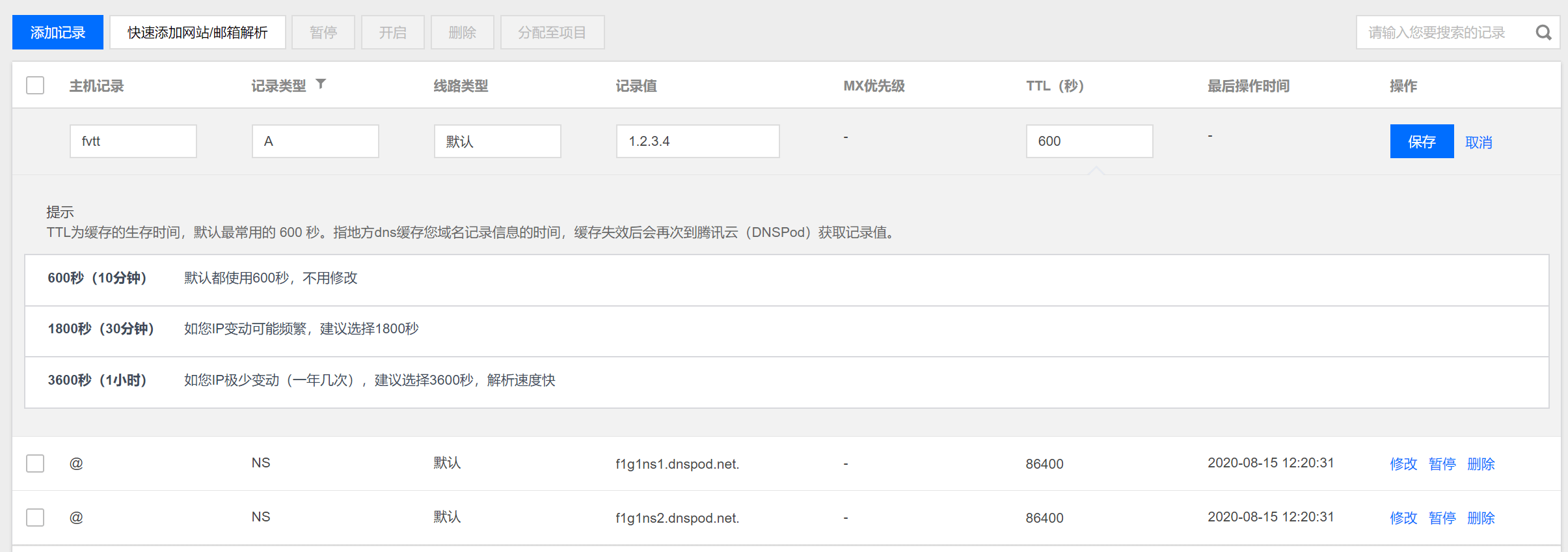
Task: Click 修改 for the f1g1ns1 record
Action: pyautogui.click(x=1403, y=464)
